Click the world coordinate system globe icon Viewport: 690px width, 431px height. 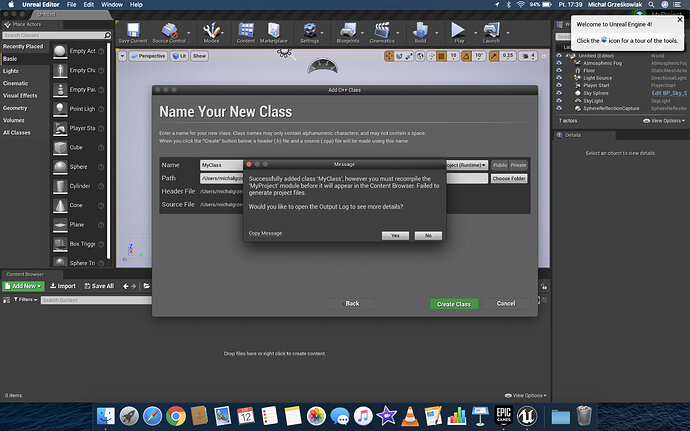tap(421, 56)
